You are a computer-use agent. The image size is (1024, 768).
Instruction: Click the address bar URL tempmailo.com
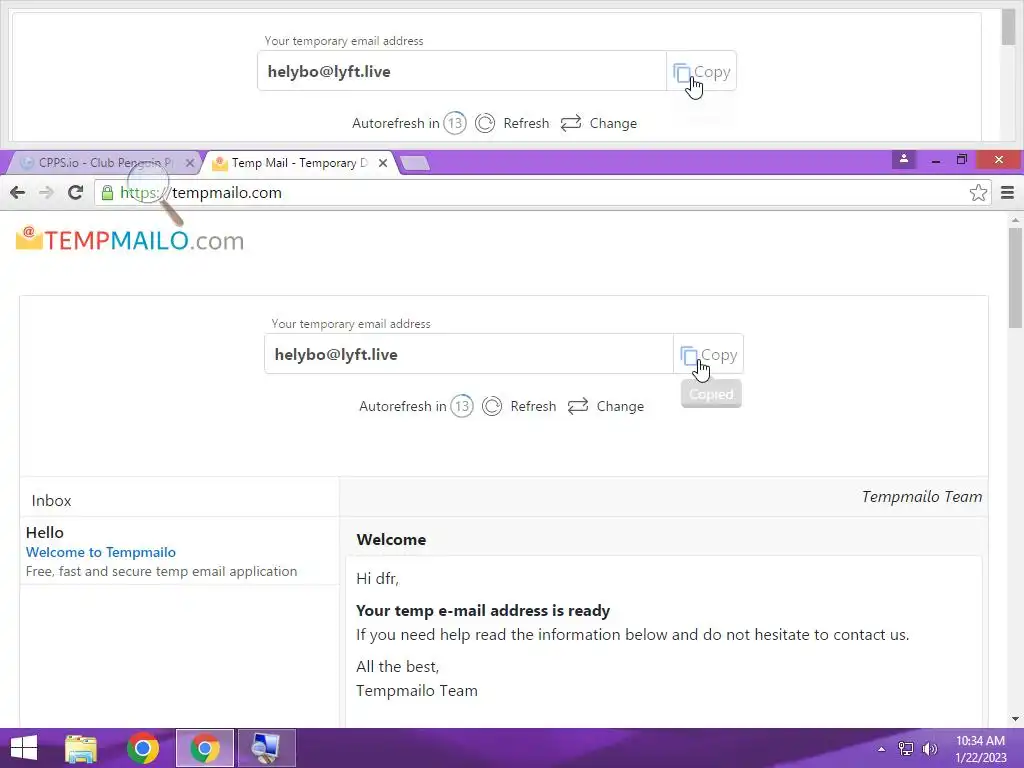coord(227,193)
